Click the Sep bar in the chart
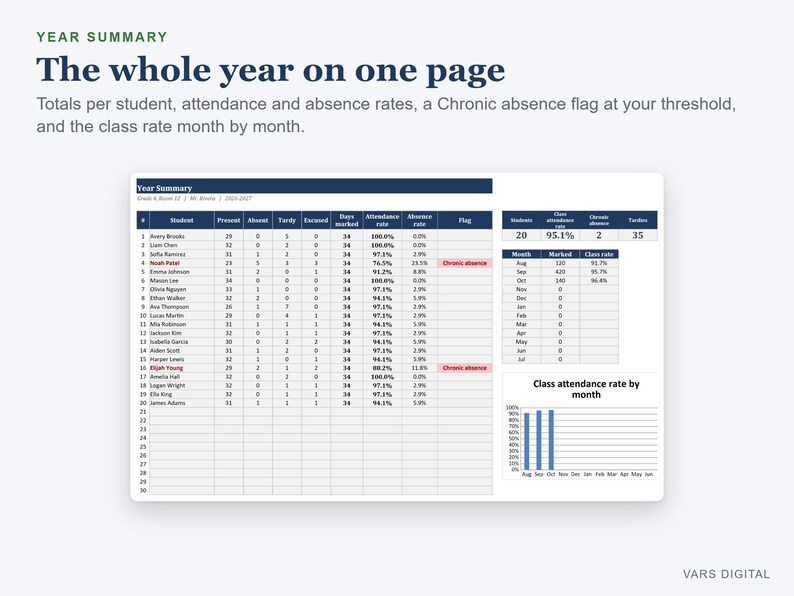Viewport: 794px width, 596px height. point(539,441)
